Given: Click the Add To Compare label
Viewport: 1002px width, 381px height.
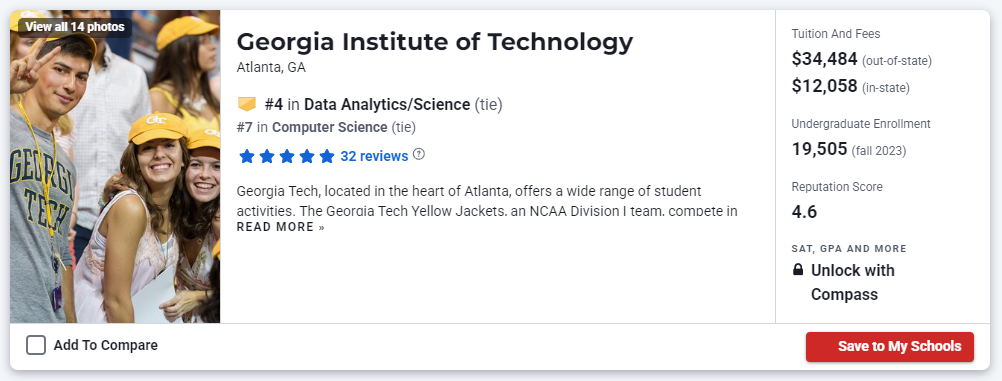Looking at the screenshot, I should point(105,346).
